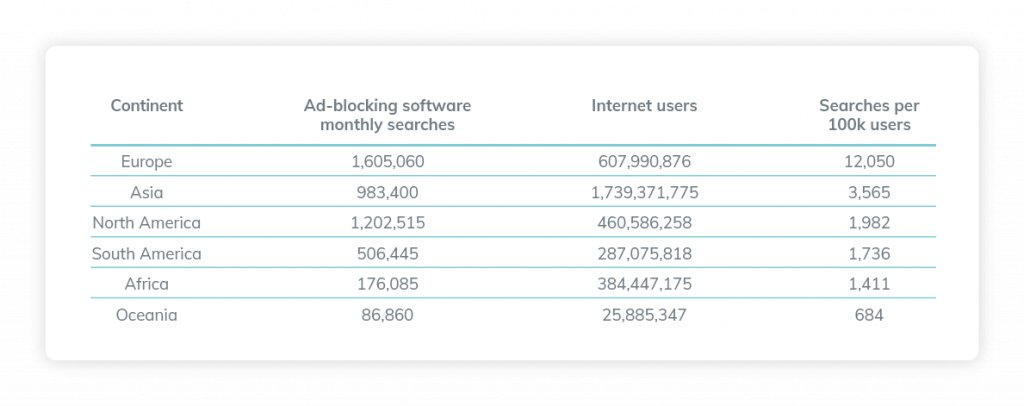
Task: Click South America's internet users 287,075,818
Action: [644, 254]
